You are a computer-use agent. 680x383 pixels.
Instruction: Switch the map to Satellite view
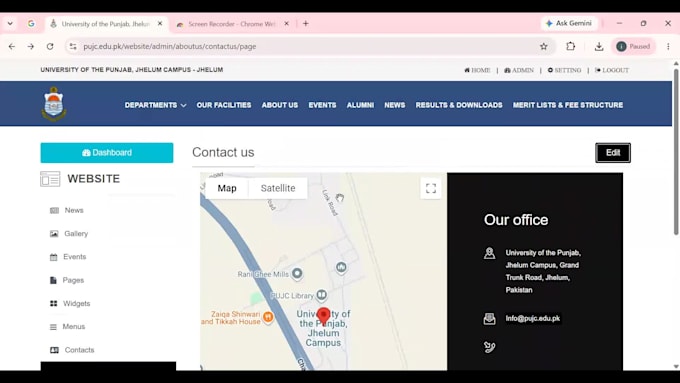tap(278, 188)
